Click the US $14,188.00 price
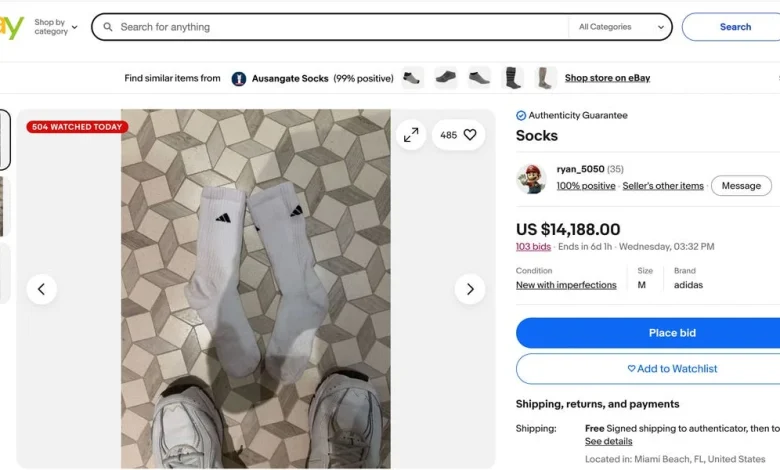780x470 pixels. coord(568,229)
